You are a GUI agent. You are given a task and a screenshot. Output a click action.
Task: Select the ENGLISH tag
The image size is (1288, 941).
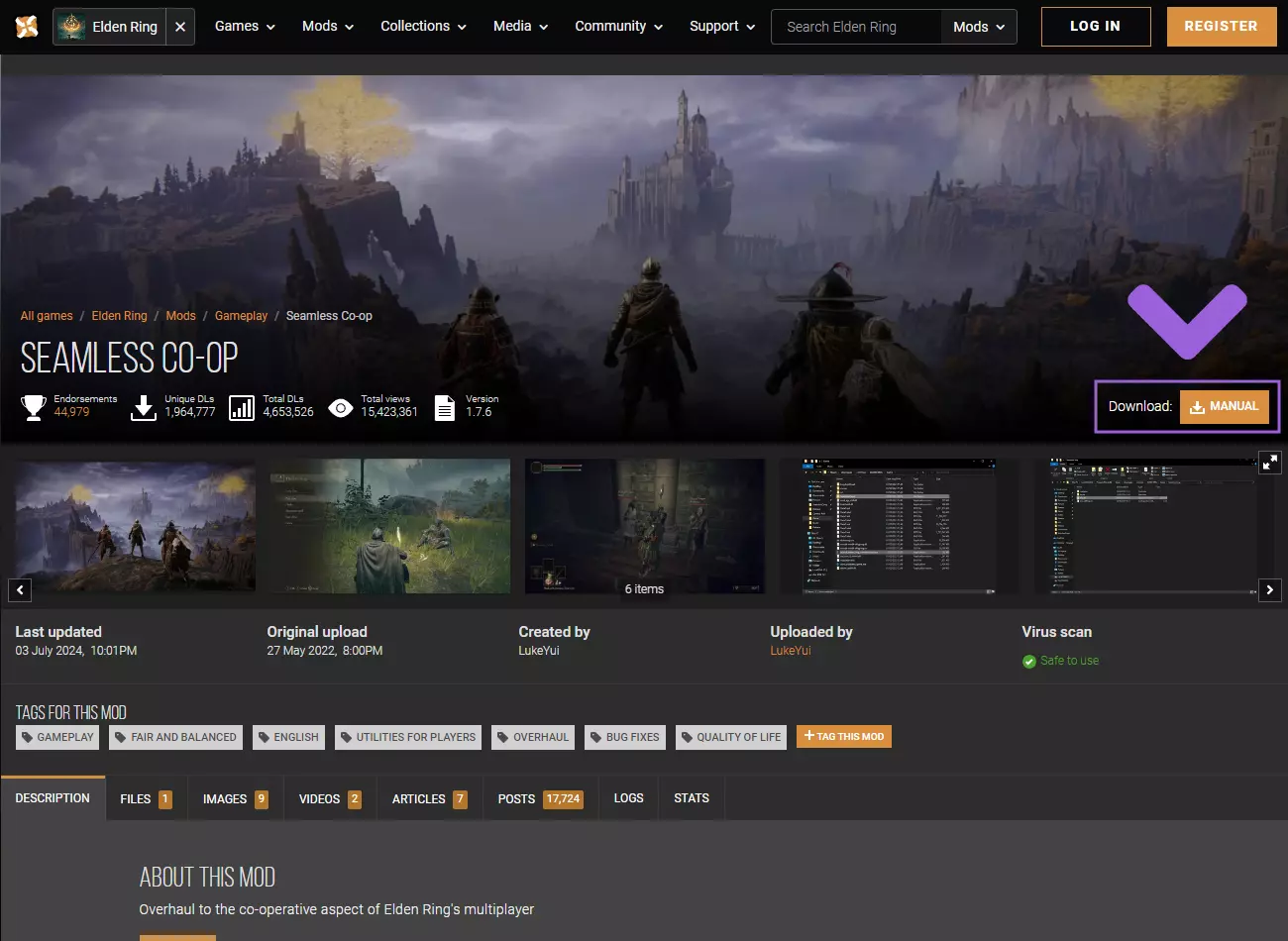(x=288, y=737)
